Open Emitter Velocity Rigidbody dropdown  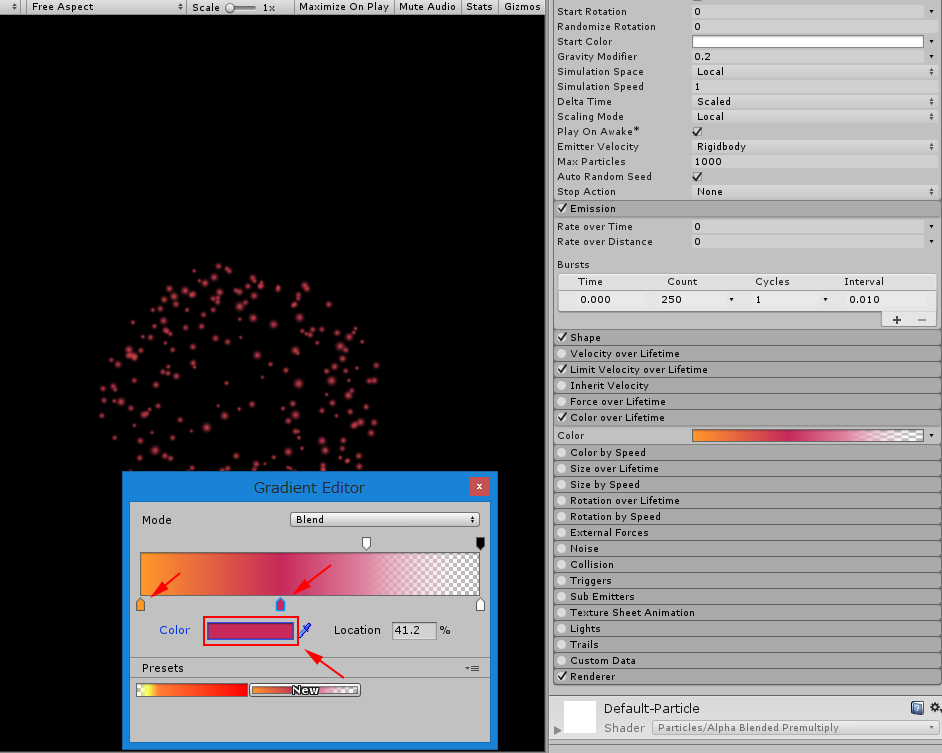pos(814,147)
